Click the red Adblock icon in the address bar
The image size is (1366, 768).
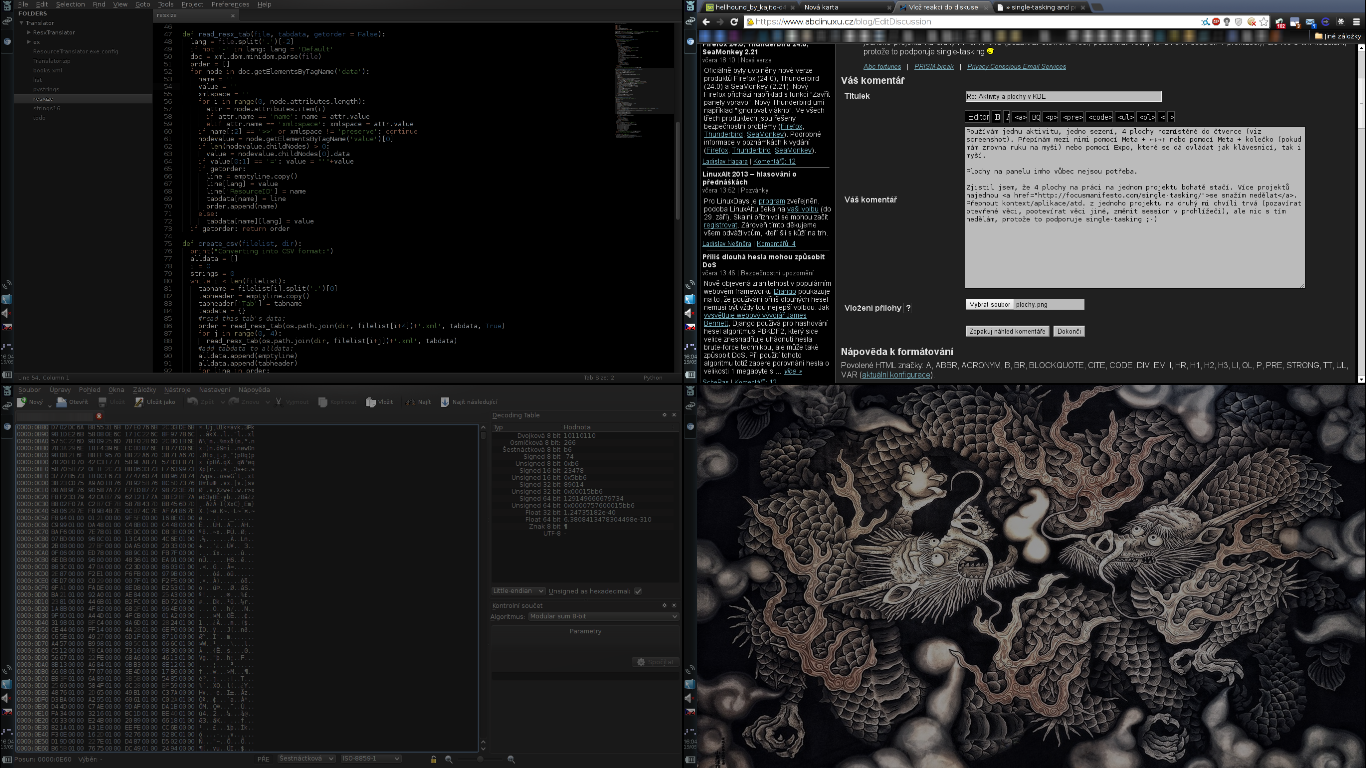1216,22
